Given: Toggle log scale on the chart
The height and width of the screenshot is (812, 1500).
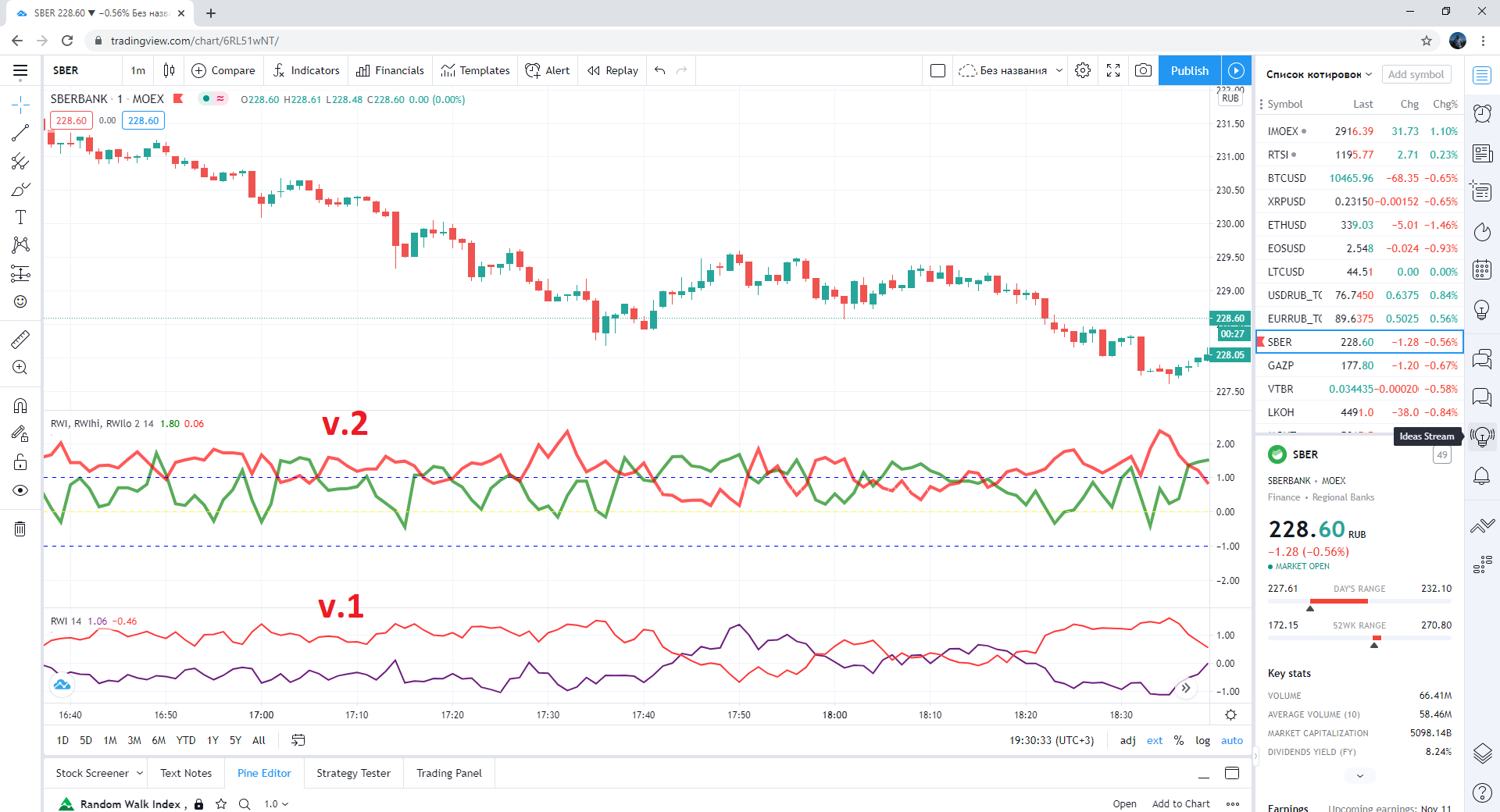Looking at the screenshot, I should 1202,740.
